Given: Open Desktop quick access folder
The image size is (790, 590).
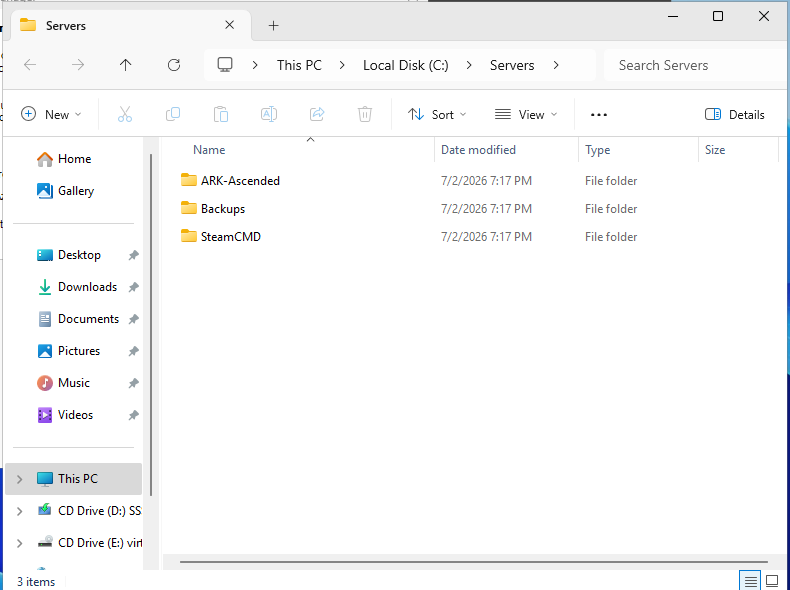Looking at the screenshot, I should pyautogui.click(x=79, y=255).
